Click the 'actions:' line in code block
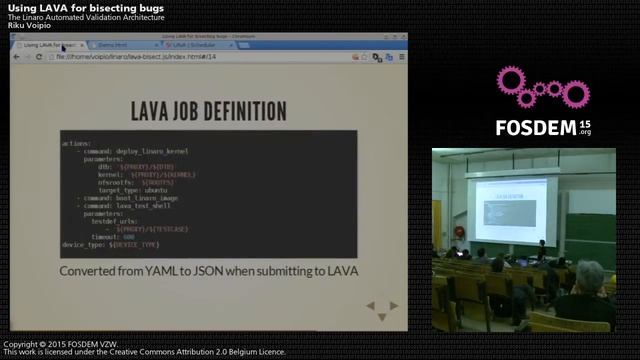640x360 pixels. coord(77,143)
